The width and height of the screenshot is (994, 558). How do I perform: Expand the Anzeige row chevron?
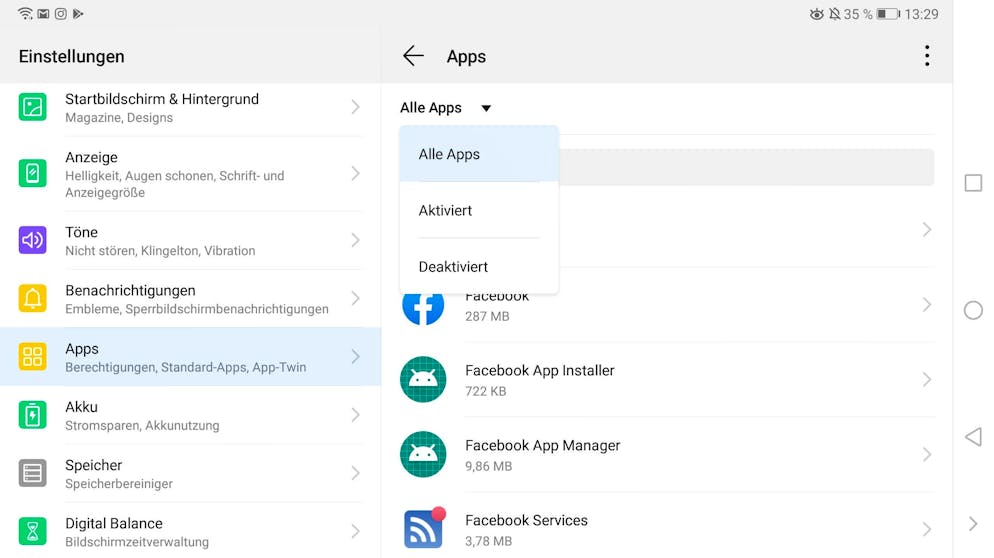(356, 173)
